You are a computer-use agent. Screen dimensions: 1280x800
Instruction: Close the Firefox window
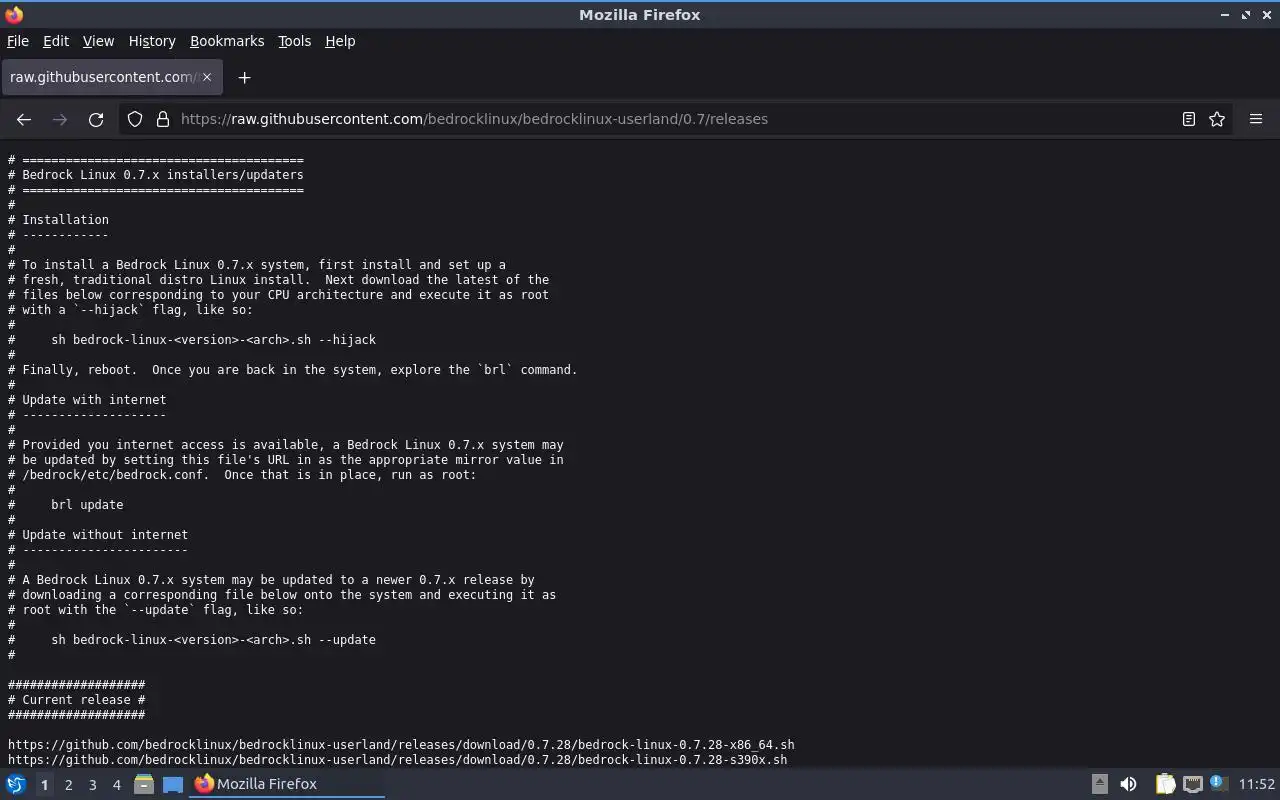pyautogui.click(x=1267, y=15)
